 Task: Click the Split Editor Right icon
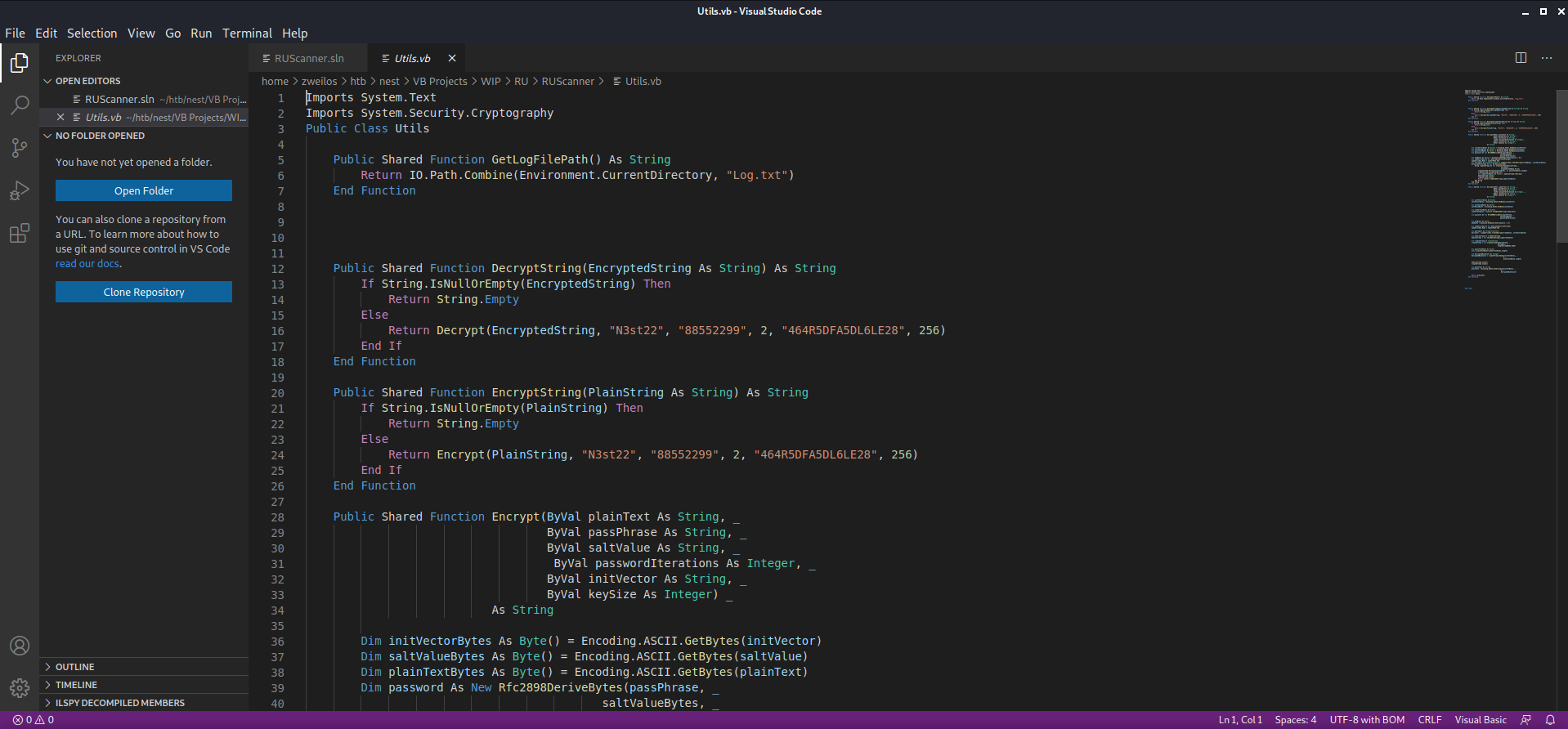pyautogui.click(x=1521, y=58)
